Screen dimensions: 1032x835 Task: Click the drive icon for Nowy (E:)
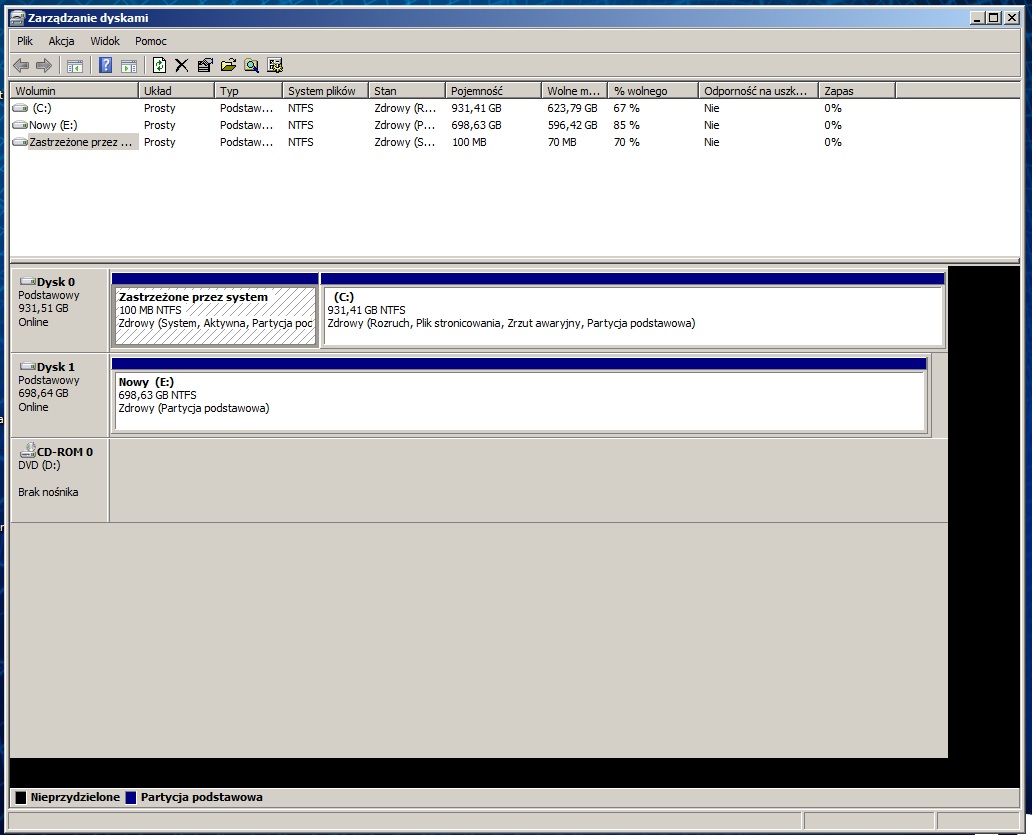[20, 125]
